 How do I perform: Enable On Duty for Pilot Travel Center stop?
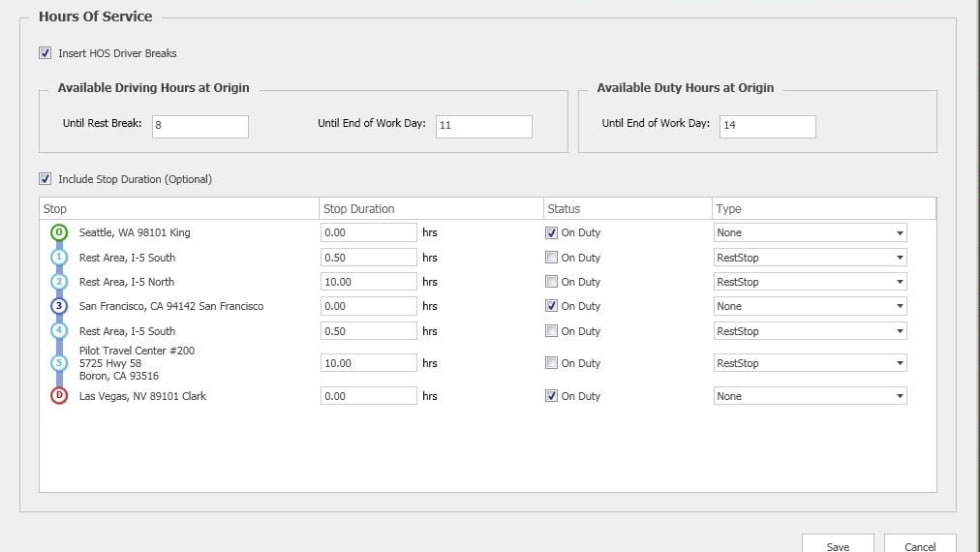pyautogui.click(x=552, y=363)
